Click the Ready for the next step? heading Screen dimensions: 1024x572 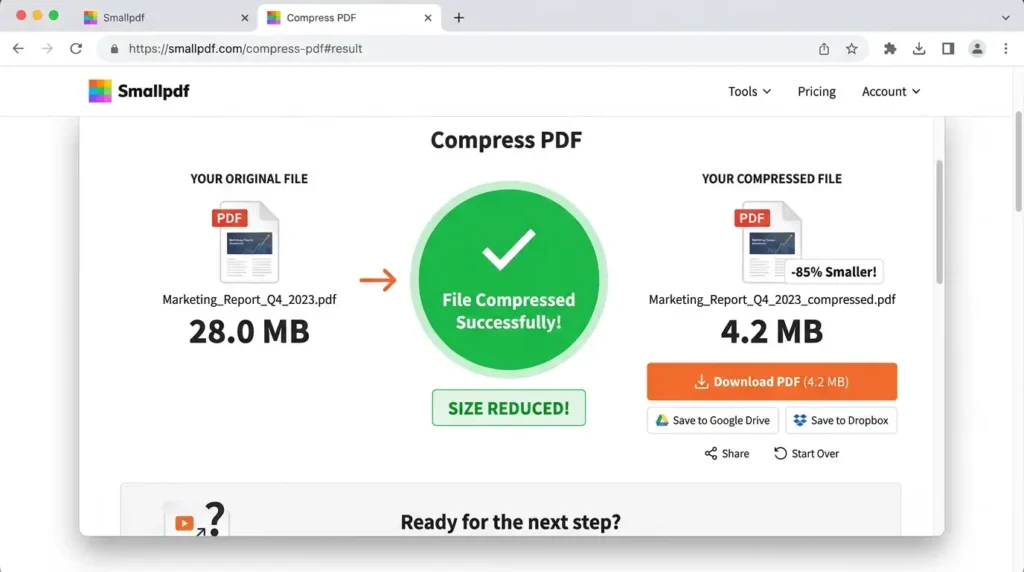pos(511,522)
